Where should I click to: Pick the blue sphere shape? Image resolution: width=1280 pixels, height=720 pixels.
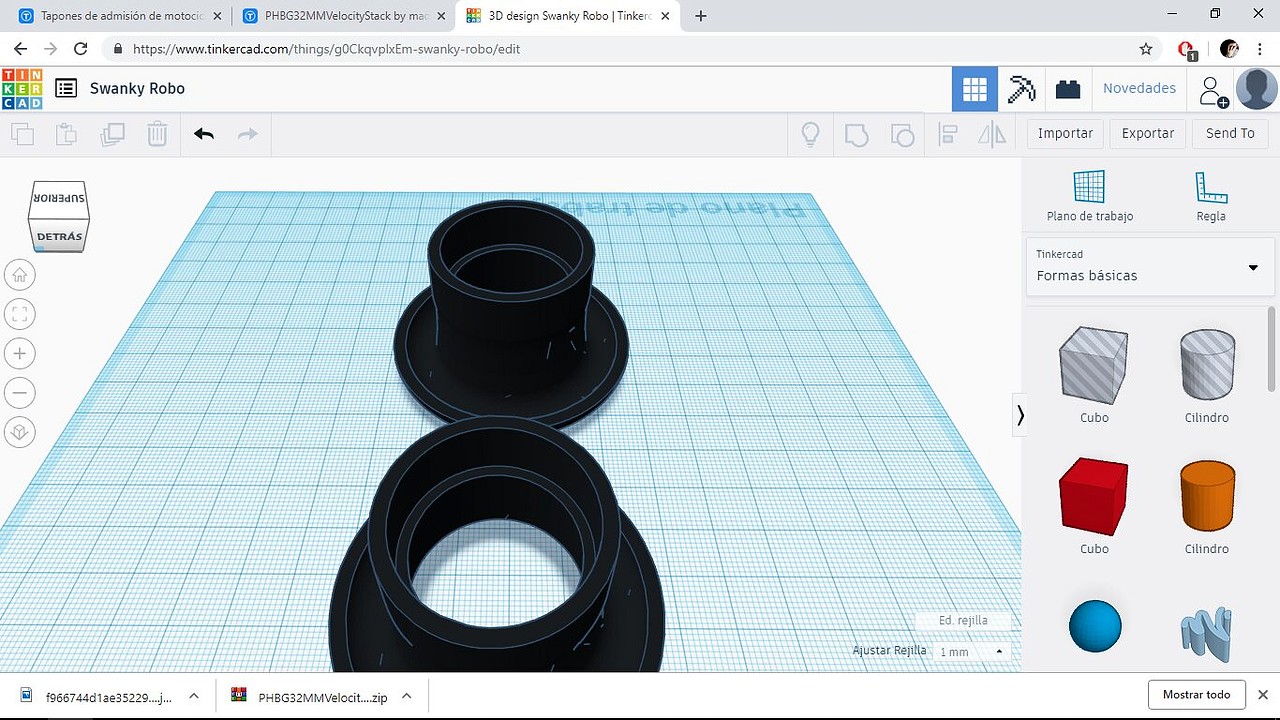click(1095, 627)
